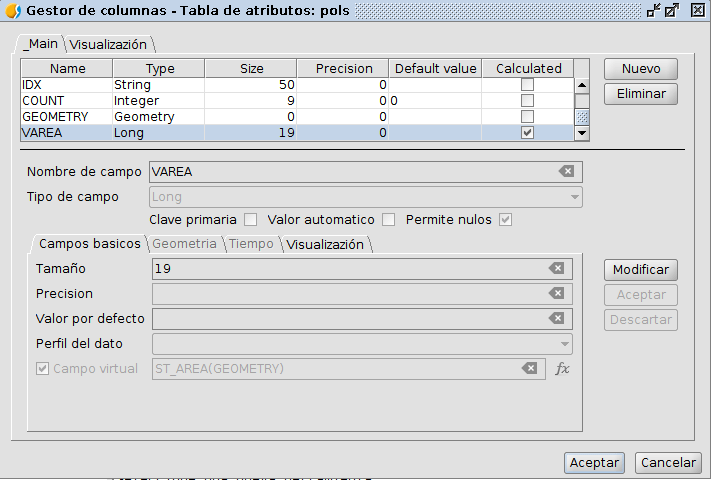Image resolution: width=711 pixels, height=480 pixels.
Task: Toggle the Clave primaria checkbox
Action: 251,220
